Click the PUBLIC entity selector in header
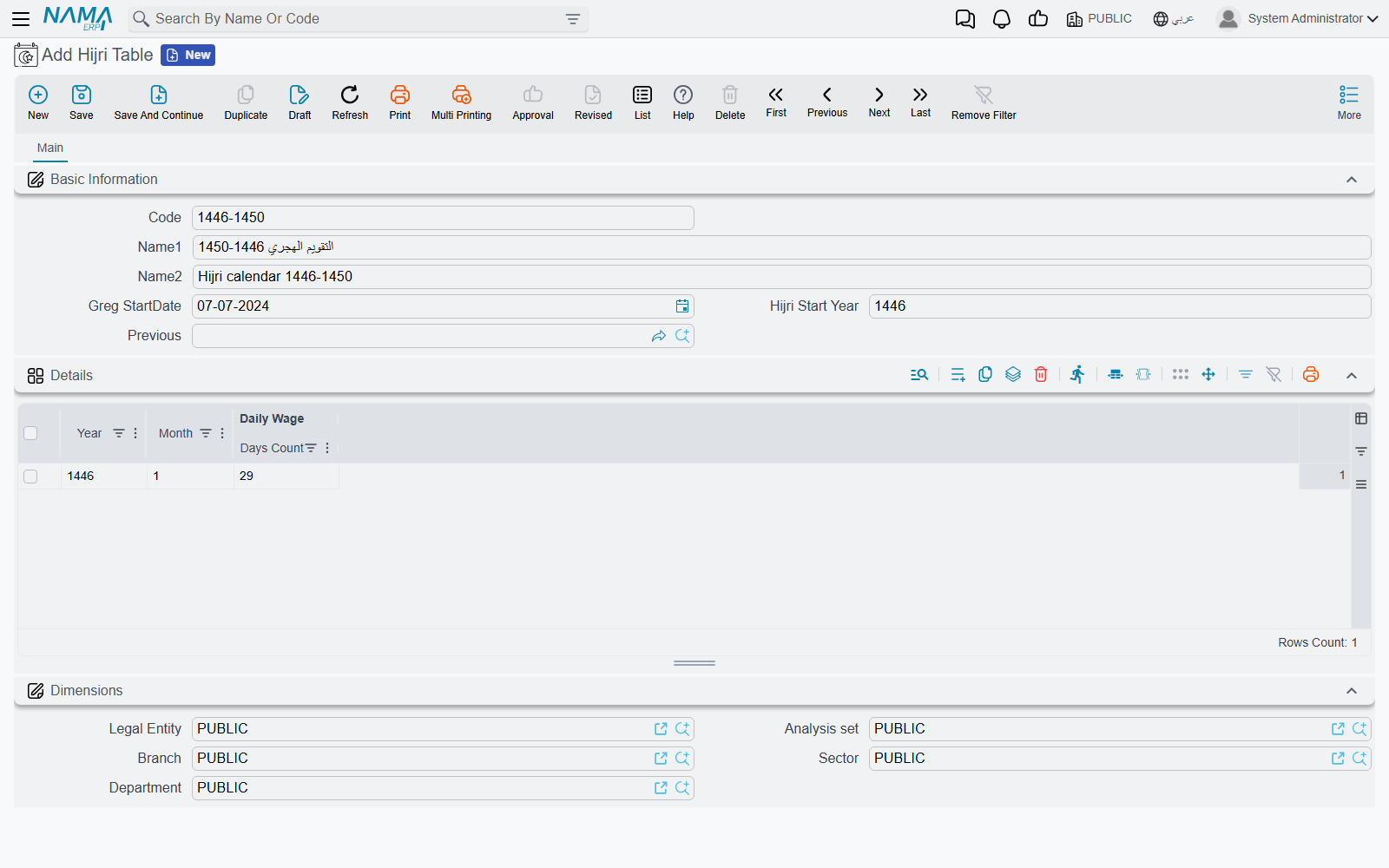This screenshot has width=1389, height=868. point(1099,18)
